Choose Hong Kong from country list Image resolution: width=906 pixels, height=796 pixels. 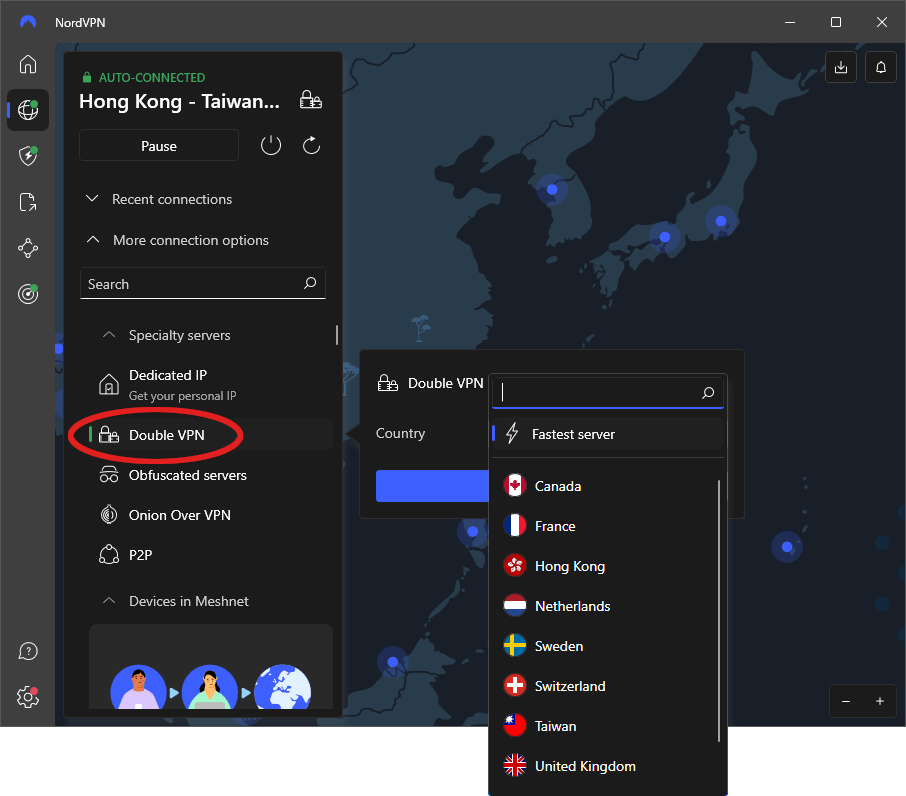(x=605, y=566)
